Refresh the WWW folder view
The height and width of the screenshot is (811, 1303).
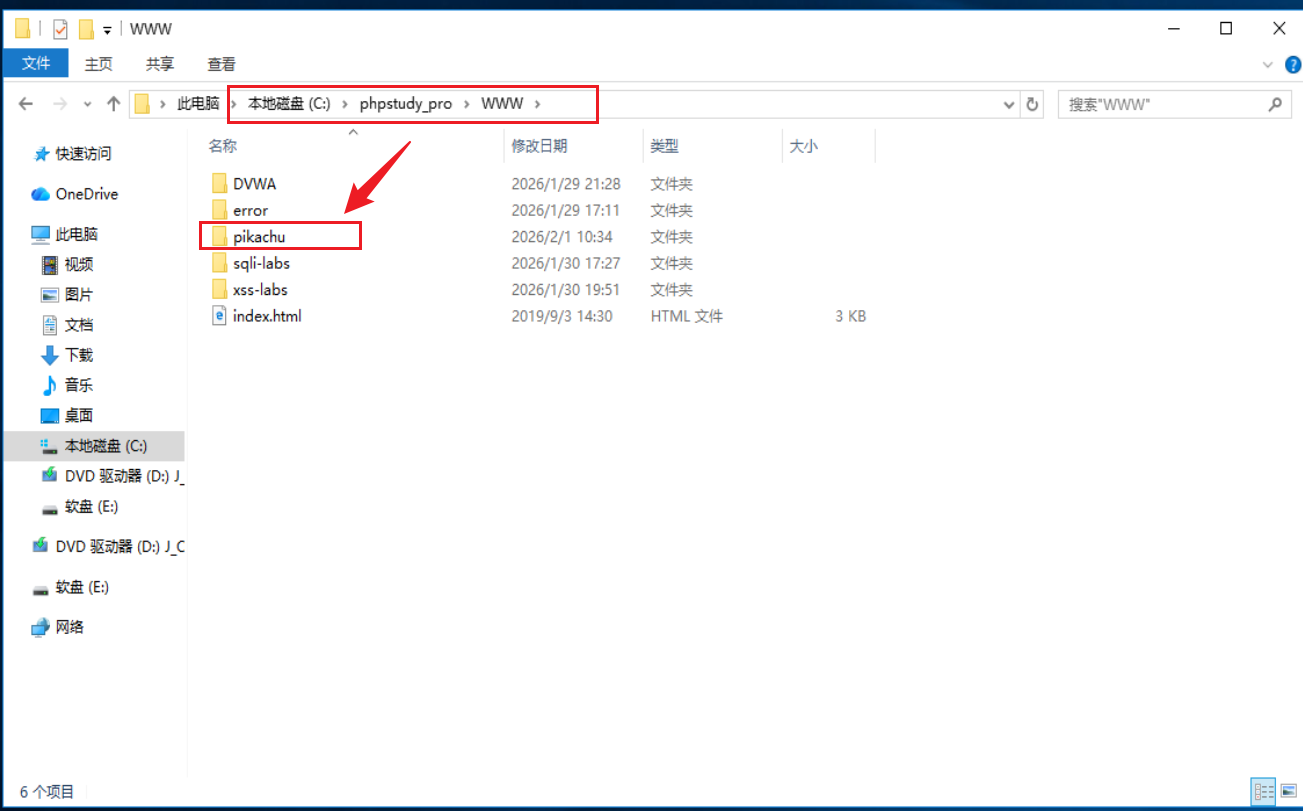(1033, 104)
